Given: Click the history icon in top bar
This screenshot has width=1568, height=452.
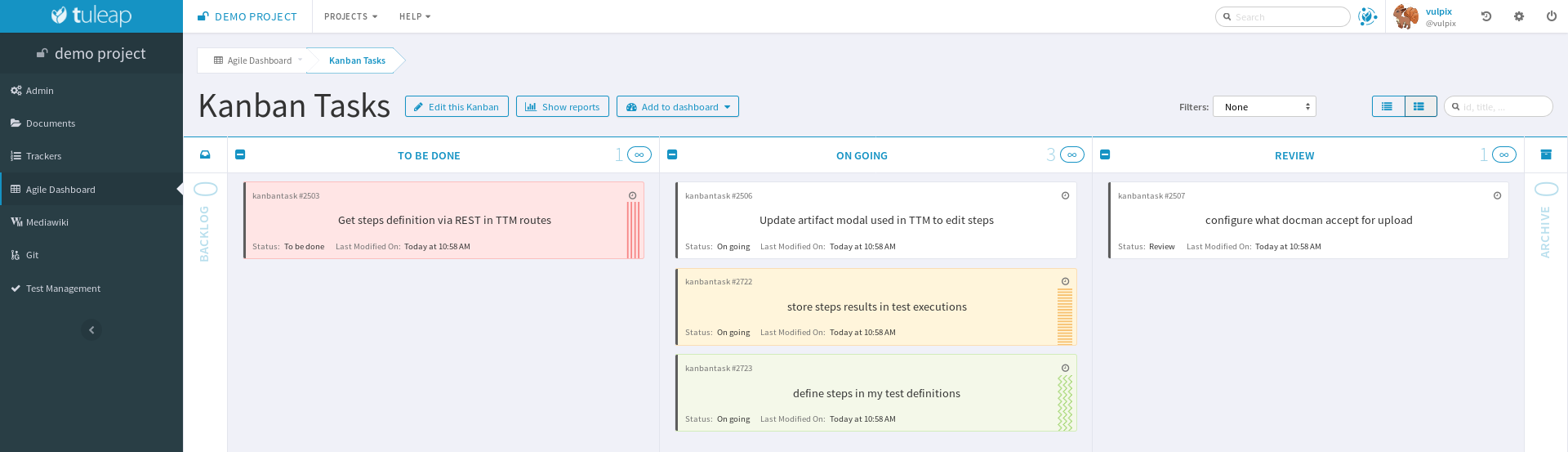Looking at the screenshot, I should coord(1486,16).
